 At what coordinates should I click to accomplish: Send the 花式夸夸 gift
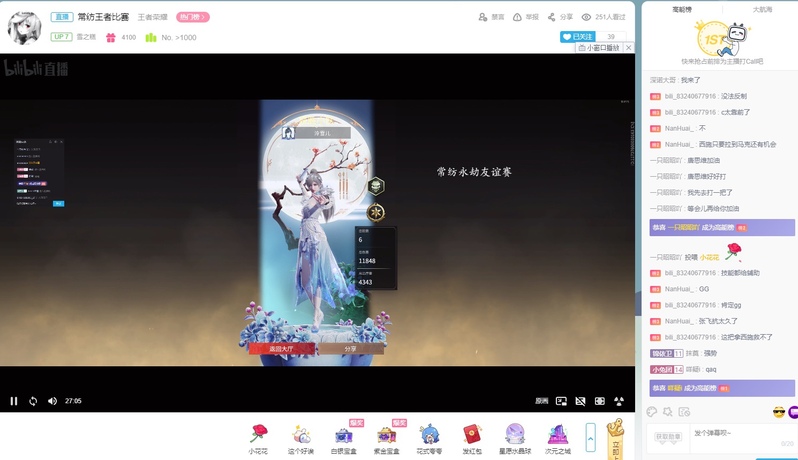tap(429, 439)
